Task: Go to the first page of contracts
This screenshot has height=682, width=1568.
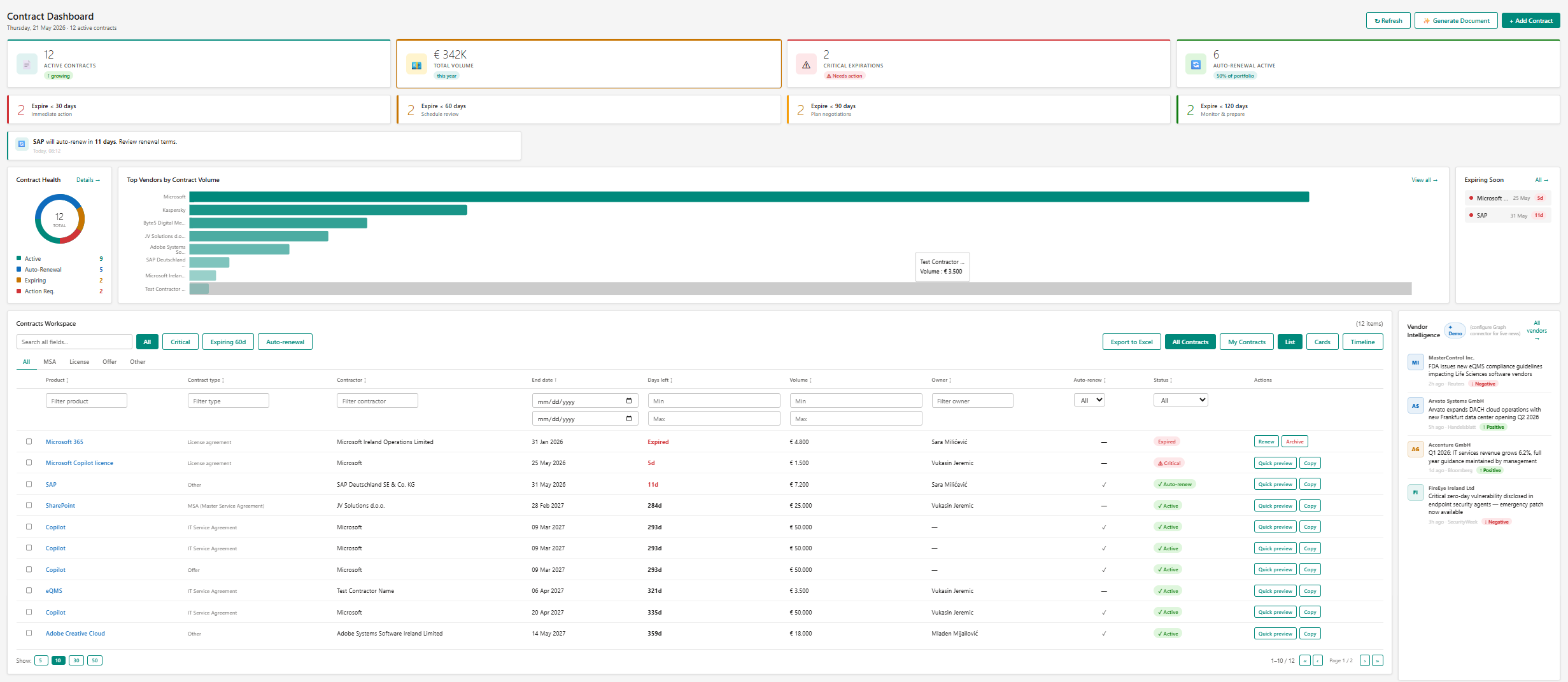Action: tap(1305, 660)
